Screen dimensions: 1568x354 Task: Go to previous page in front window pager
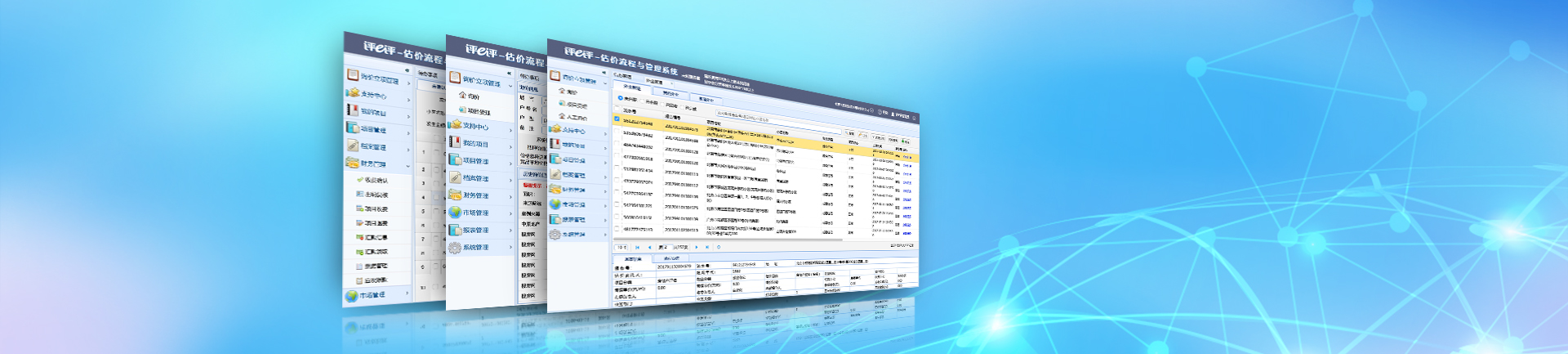point(650,247)
